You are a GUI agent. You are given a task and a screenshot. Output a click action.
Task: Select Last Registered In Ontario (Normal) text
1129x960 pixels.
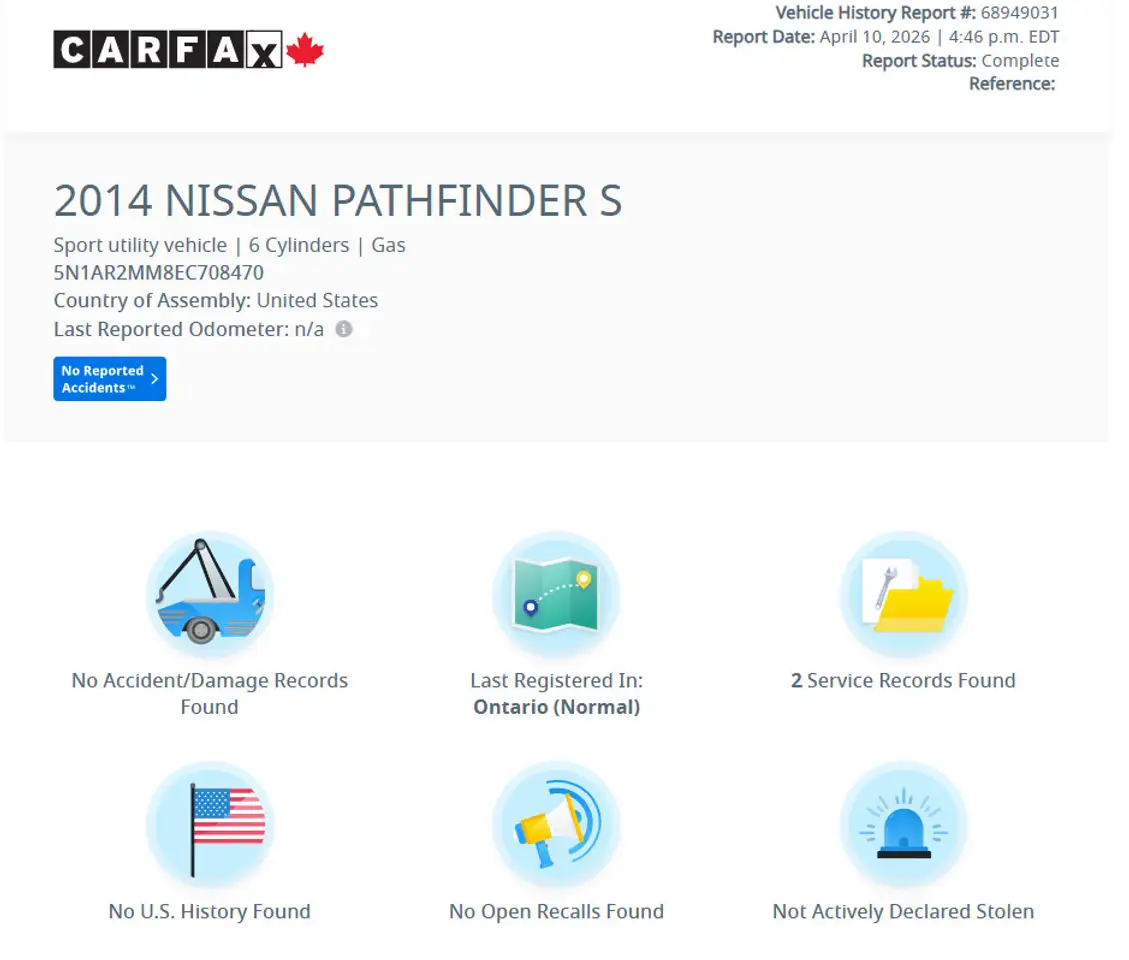(x=557, y=694)
